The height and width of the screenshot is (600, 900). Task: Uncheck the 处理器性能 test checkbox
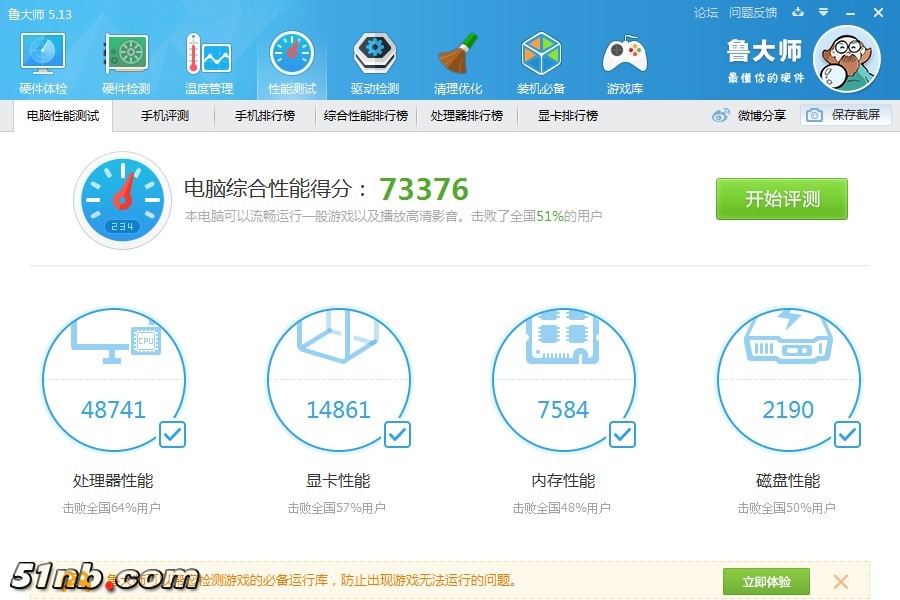click(x=172, y=434)
